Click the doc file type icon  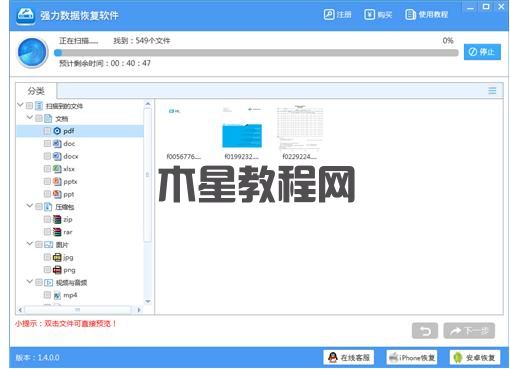pyautogui.click(x=57, y=144)
